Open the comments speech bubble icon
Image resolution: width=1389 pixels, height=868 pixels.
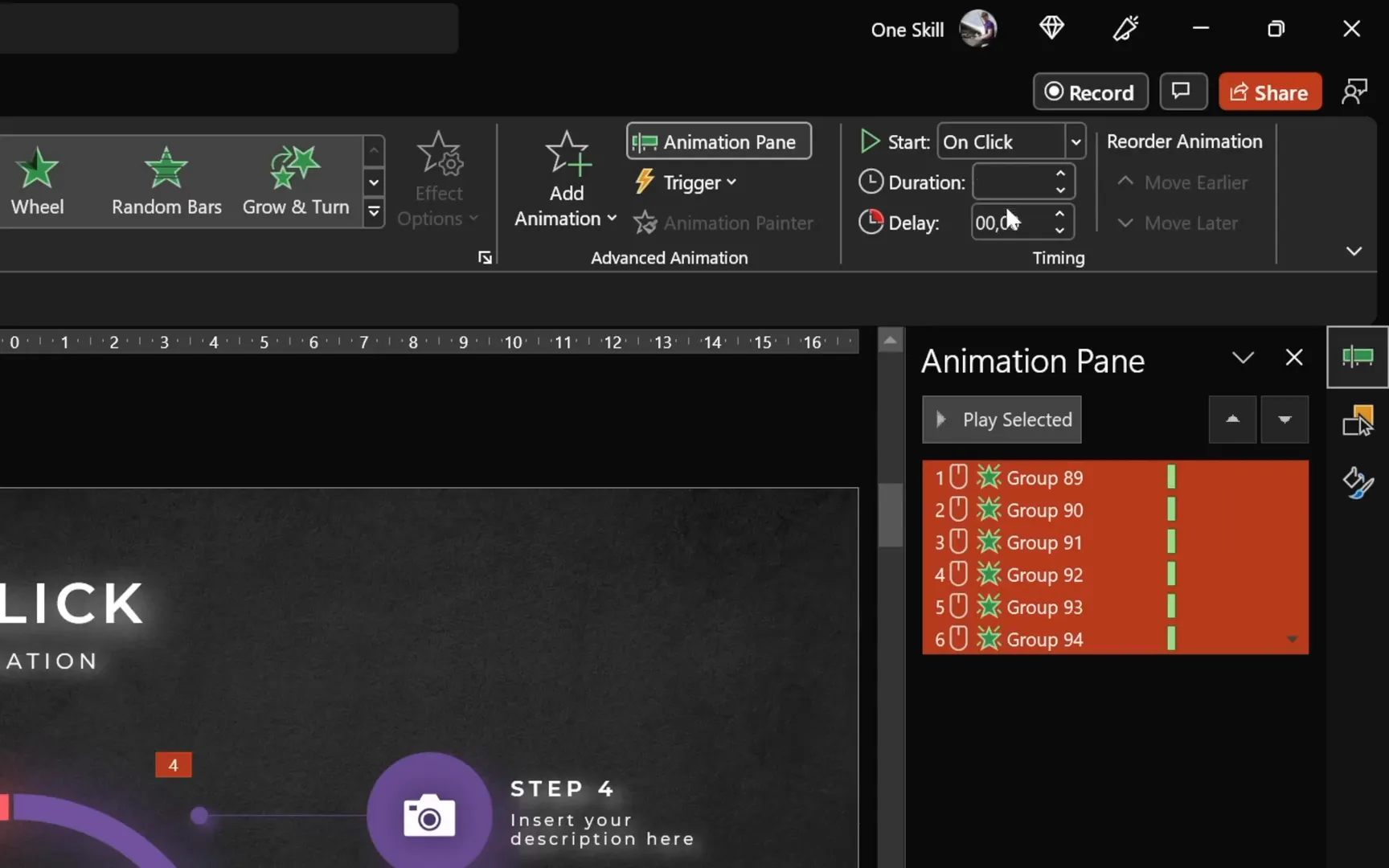click(x=1182, y=92)
